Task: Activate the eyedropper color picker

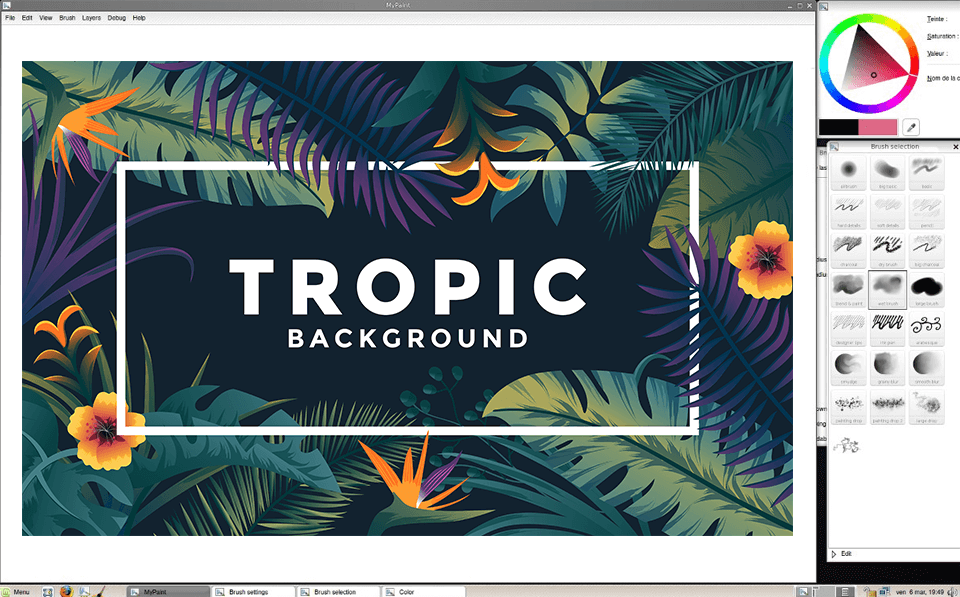Action: coord(911,127)
